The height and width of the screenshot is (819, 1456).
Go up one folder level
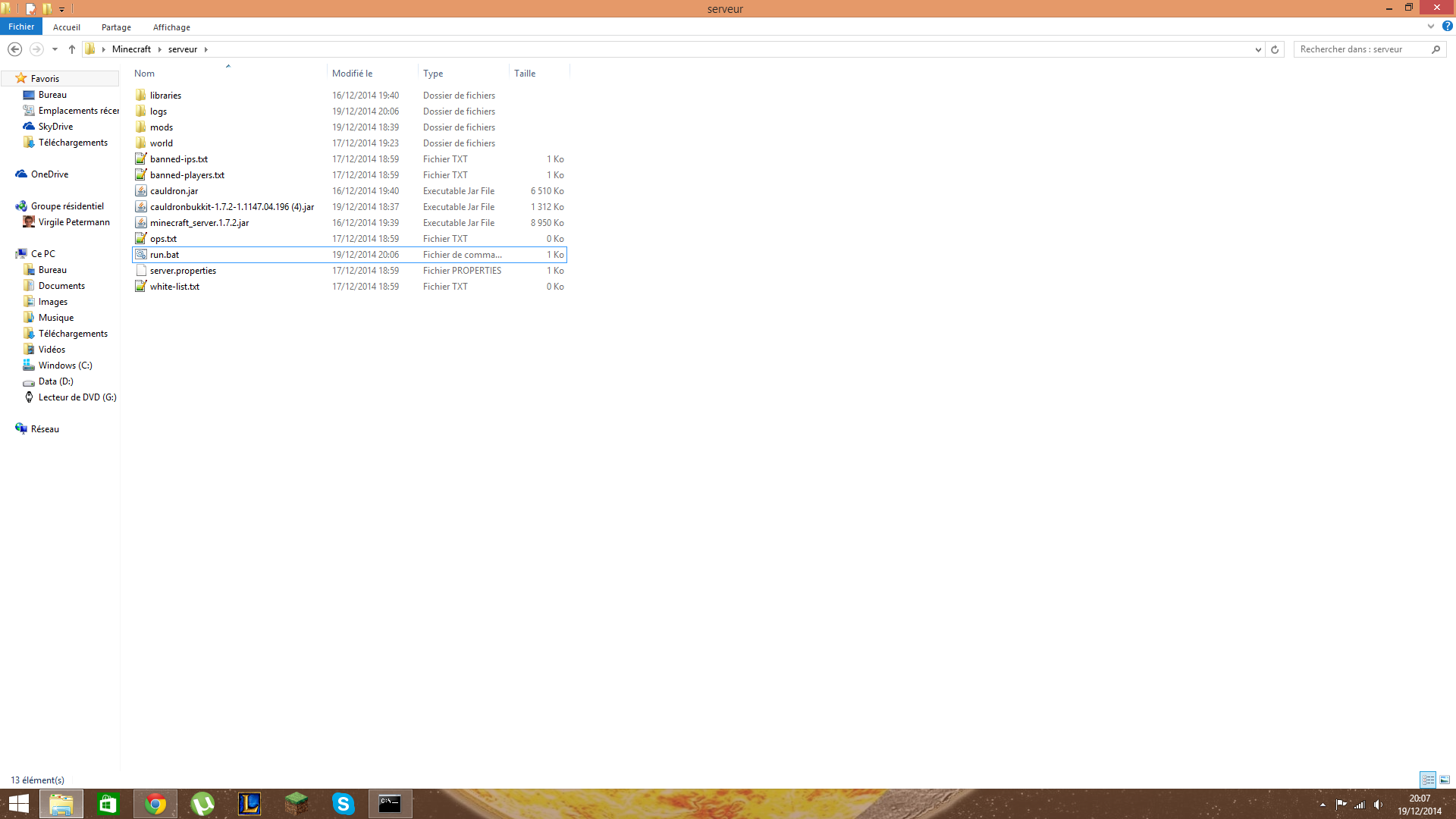(72, 49)
